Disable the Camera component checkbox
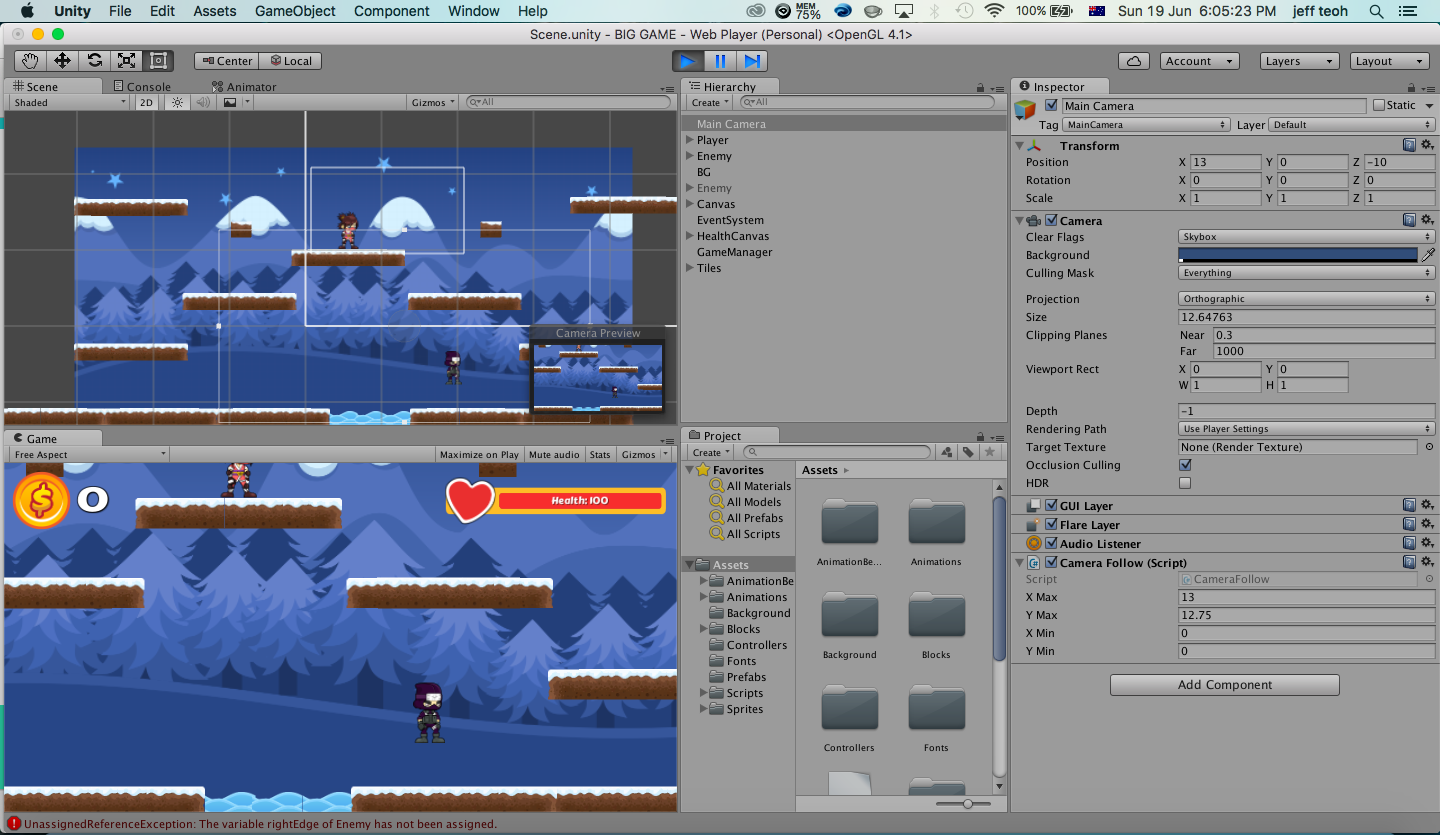 (1051, 220)
